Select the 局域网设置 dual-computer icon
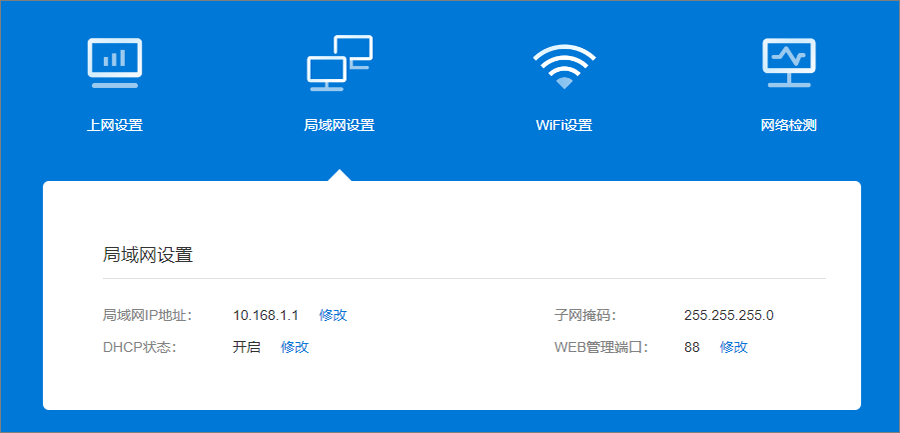The image size is (900, 433). pyautogui.click(x=340, y=63)
